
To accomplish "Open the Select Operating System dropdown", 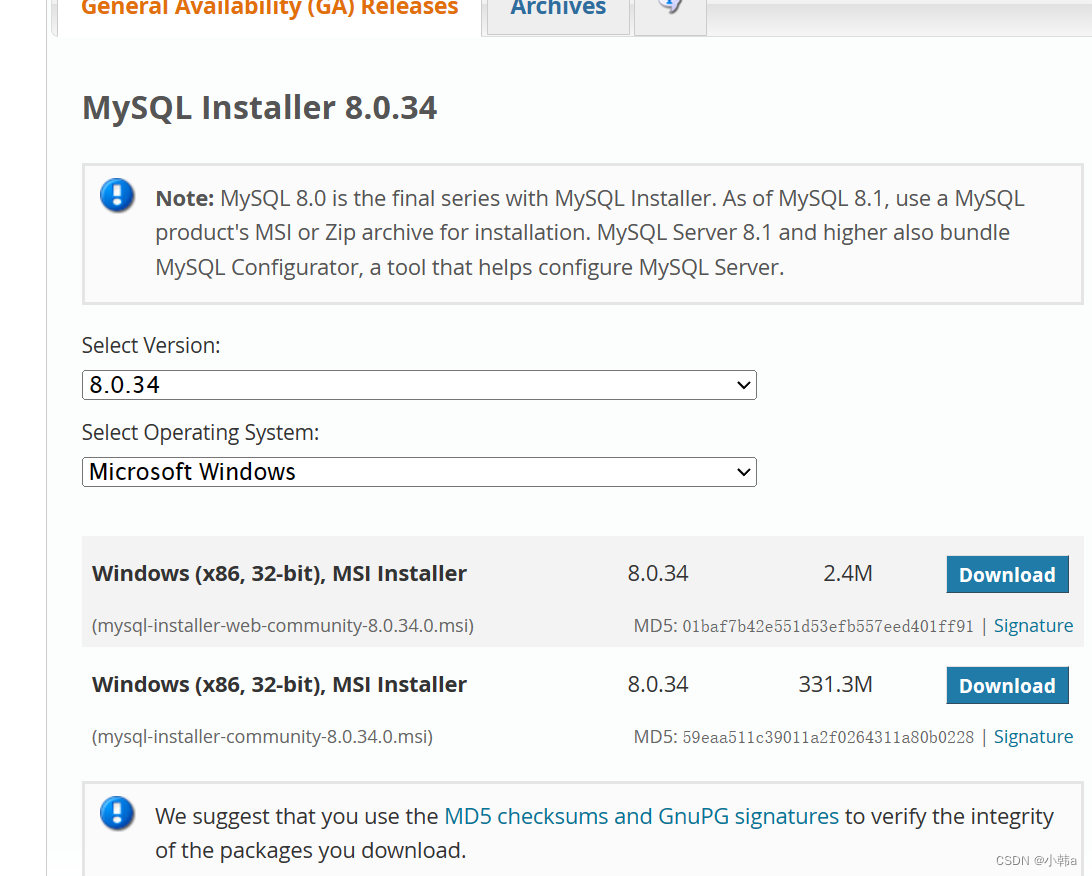I will point(418,472).
